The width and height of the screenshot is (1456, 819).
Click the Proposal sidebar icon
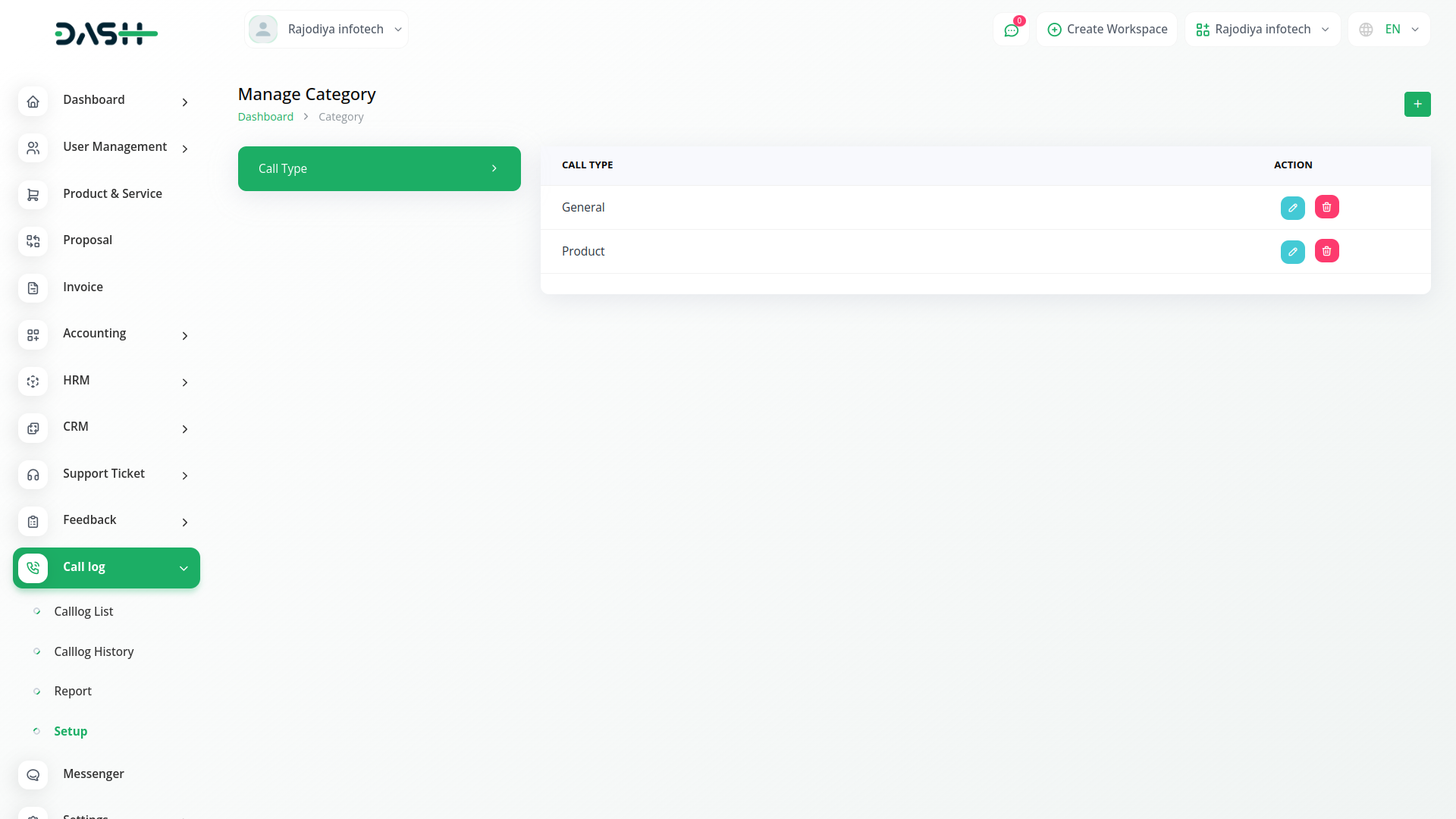pyautogui.click(x=33, y=241)
